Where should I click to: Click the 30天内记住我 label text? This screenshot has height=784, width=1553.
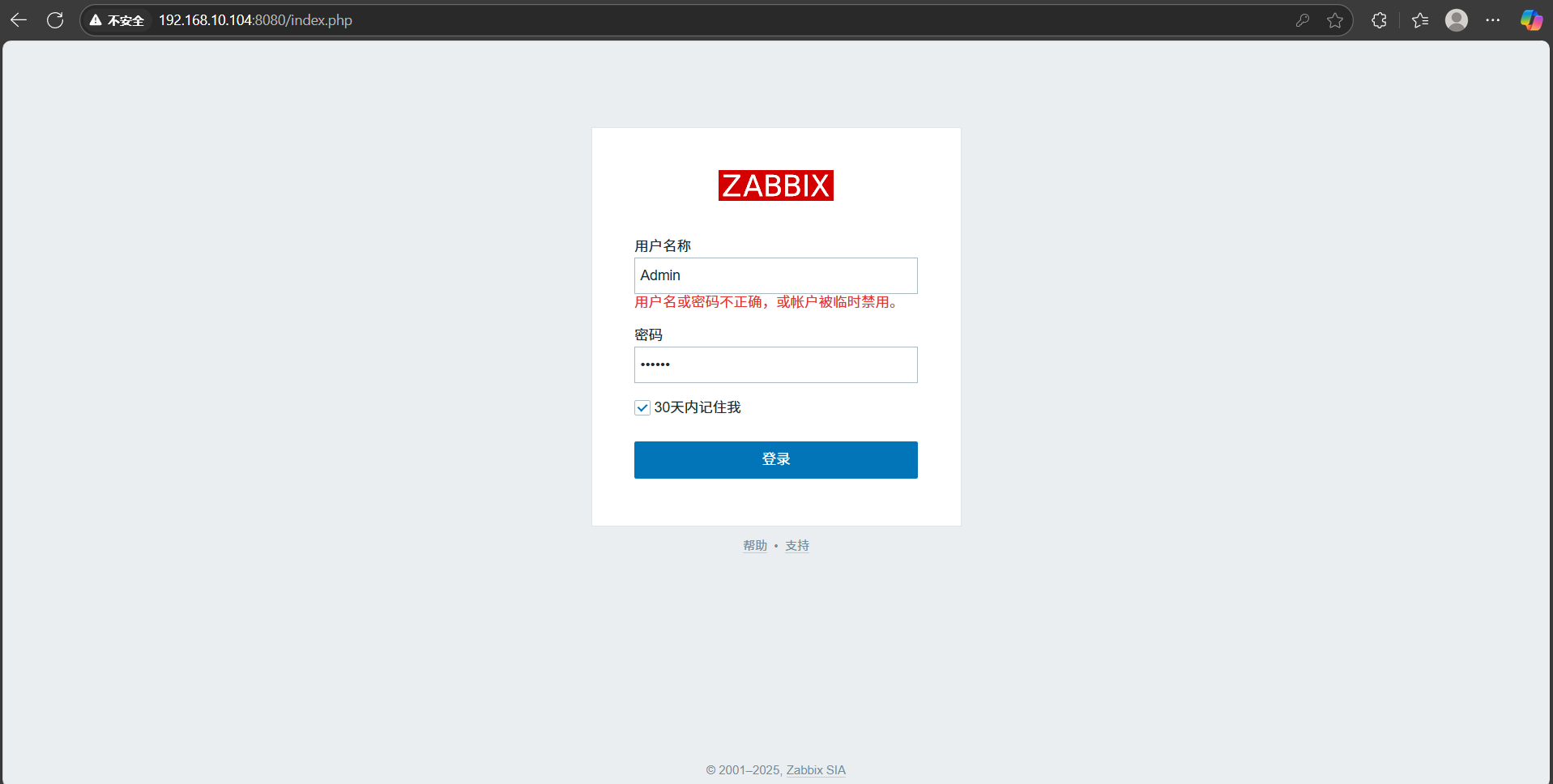tap(698, 407)
